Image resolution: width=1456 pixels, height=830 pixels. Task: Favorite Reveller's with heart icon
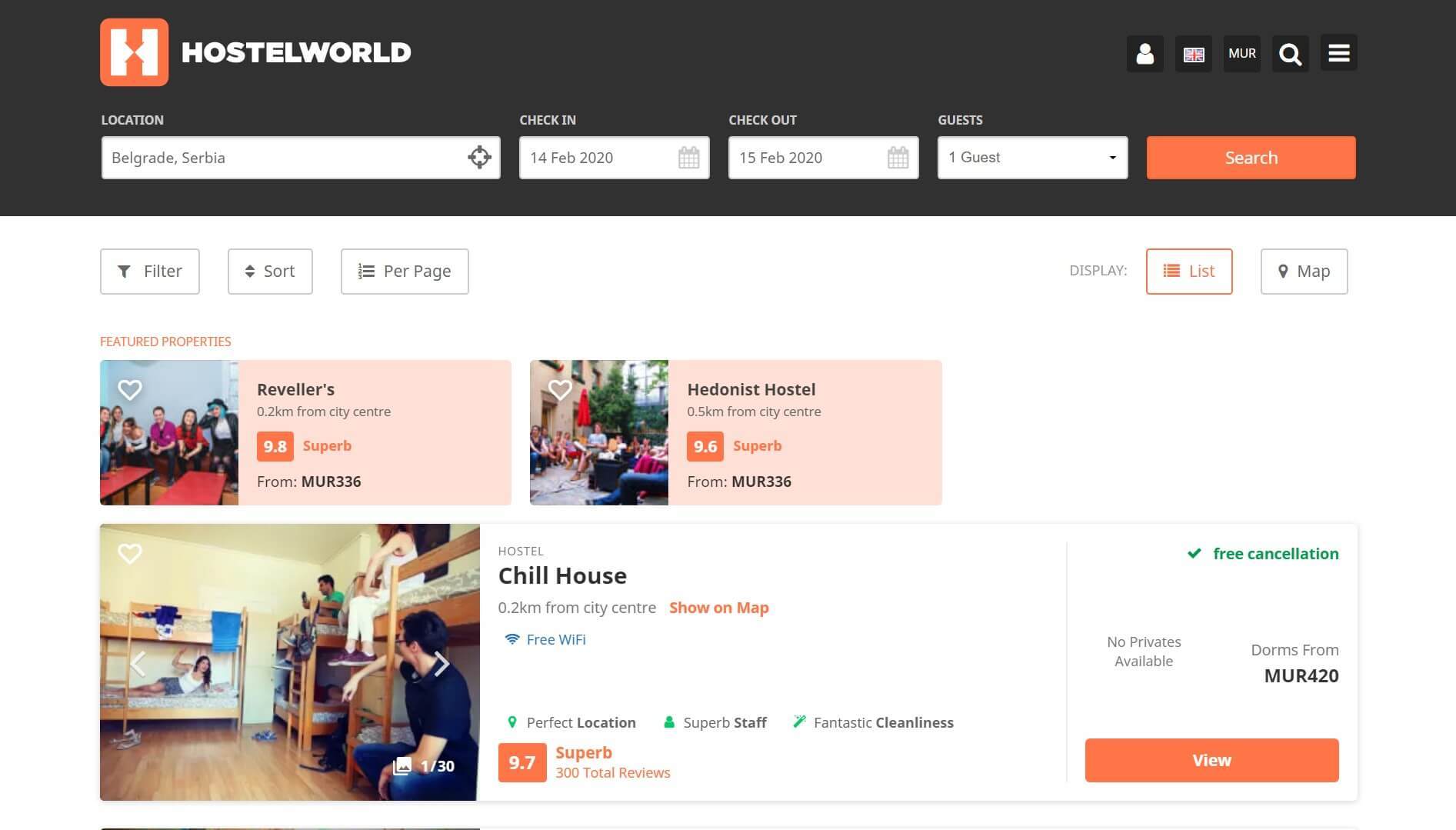click(x=130, y=390)
